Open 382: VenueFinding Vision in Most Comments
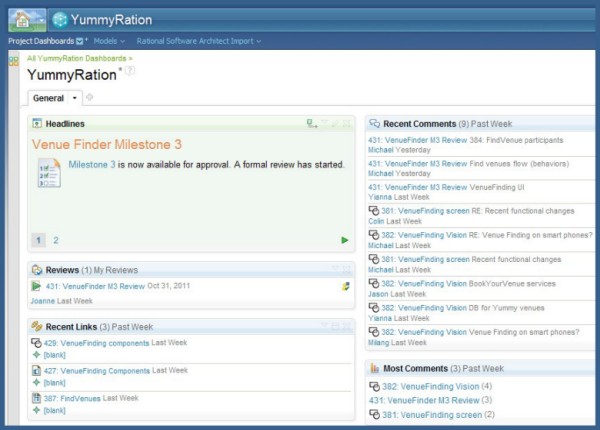600x430 pixels. click(430, 386)
